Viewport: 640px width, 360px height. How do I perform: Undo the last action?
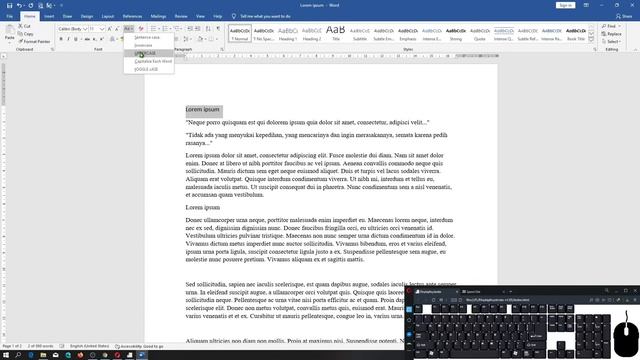(x=19, y=5)
